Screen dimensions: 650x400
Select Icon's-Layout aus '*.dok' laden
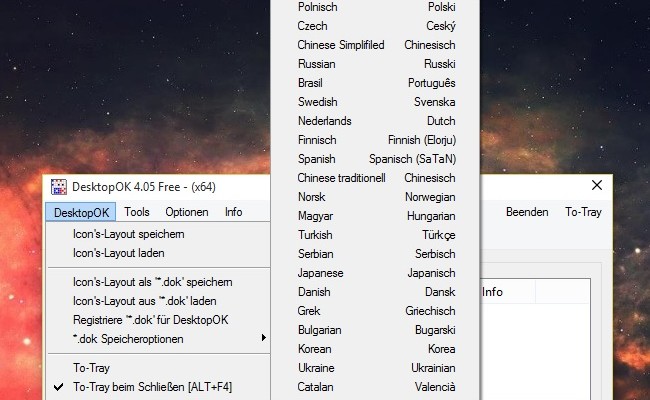coord(158,301)
